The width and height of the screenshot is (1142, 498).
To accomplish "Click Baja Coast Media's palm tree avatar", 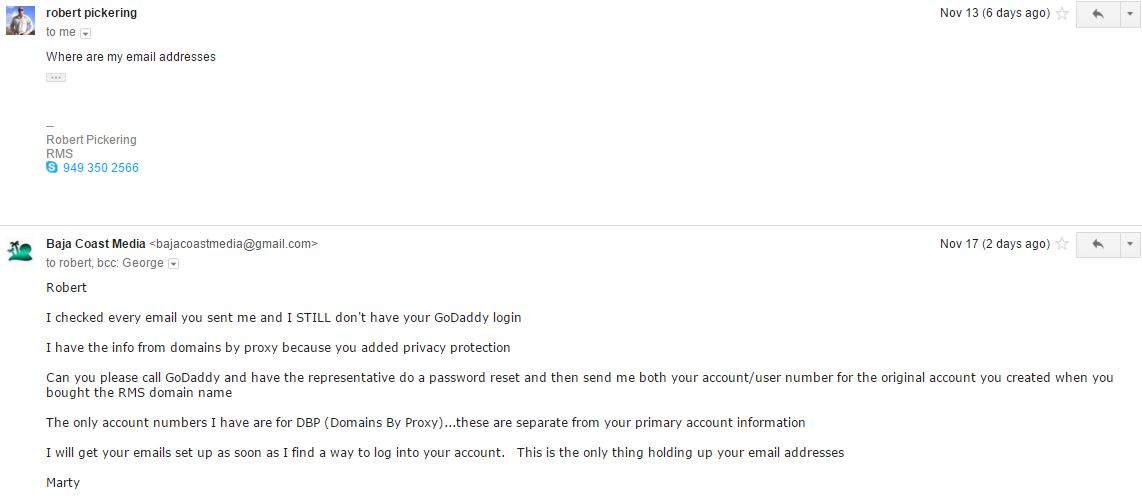I will (x=20, y=251).
